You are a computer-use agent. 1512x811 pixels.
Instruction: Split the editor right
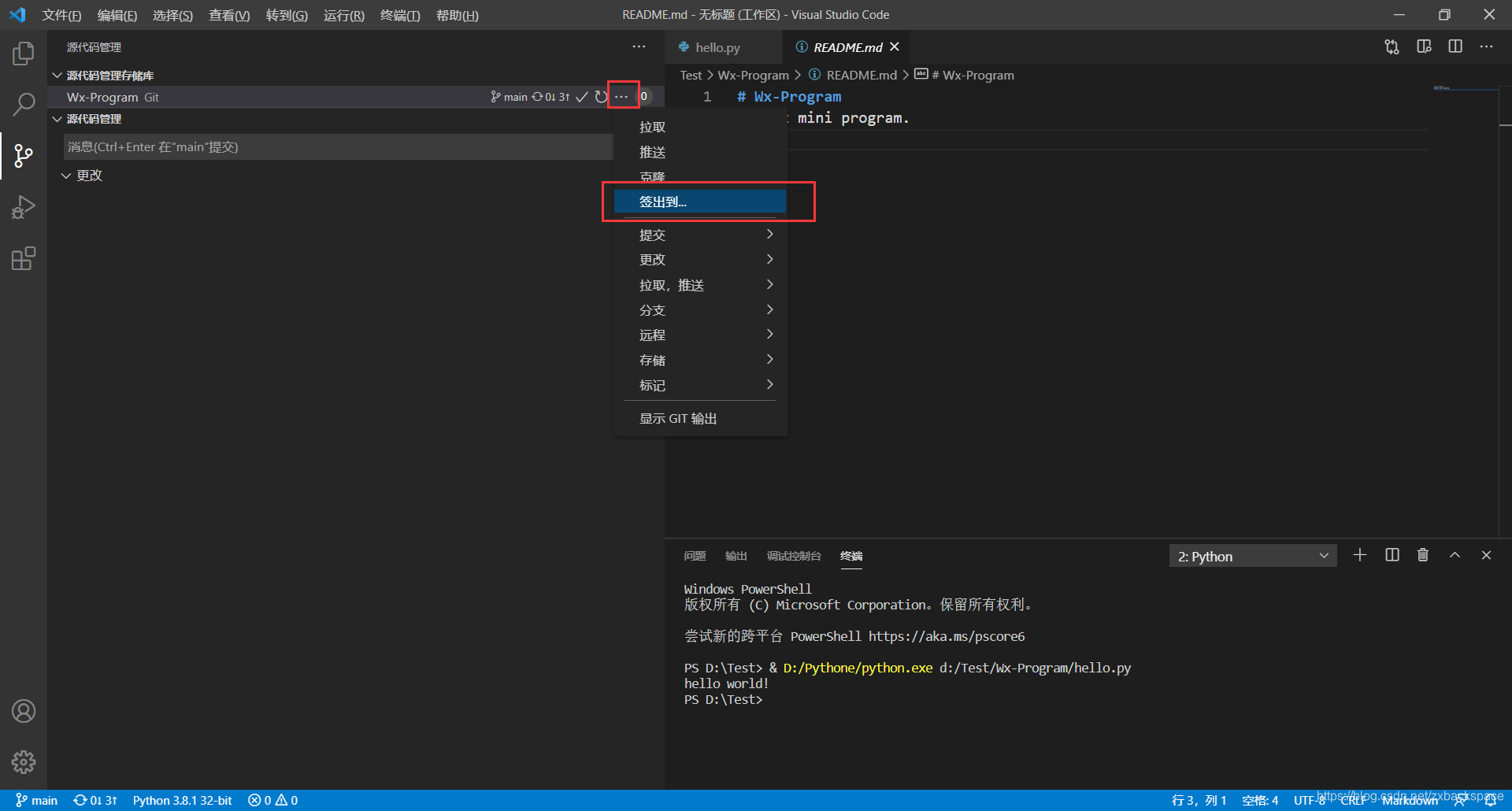click(1455, 47)
